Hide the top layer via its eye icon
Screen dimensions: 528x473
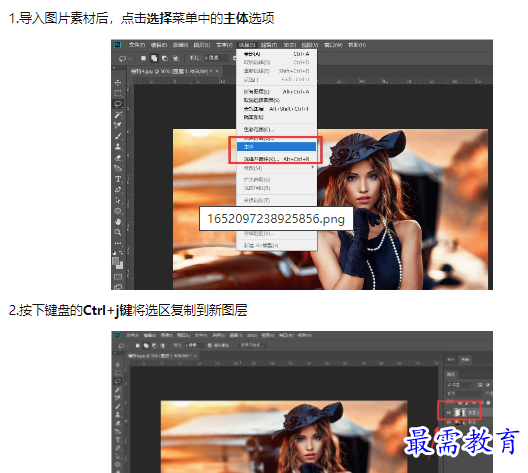tap(449, 412)
